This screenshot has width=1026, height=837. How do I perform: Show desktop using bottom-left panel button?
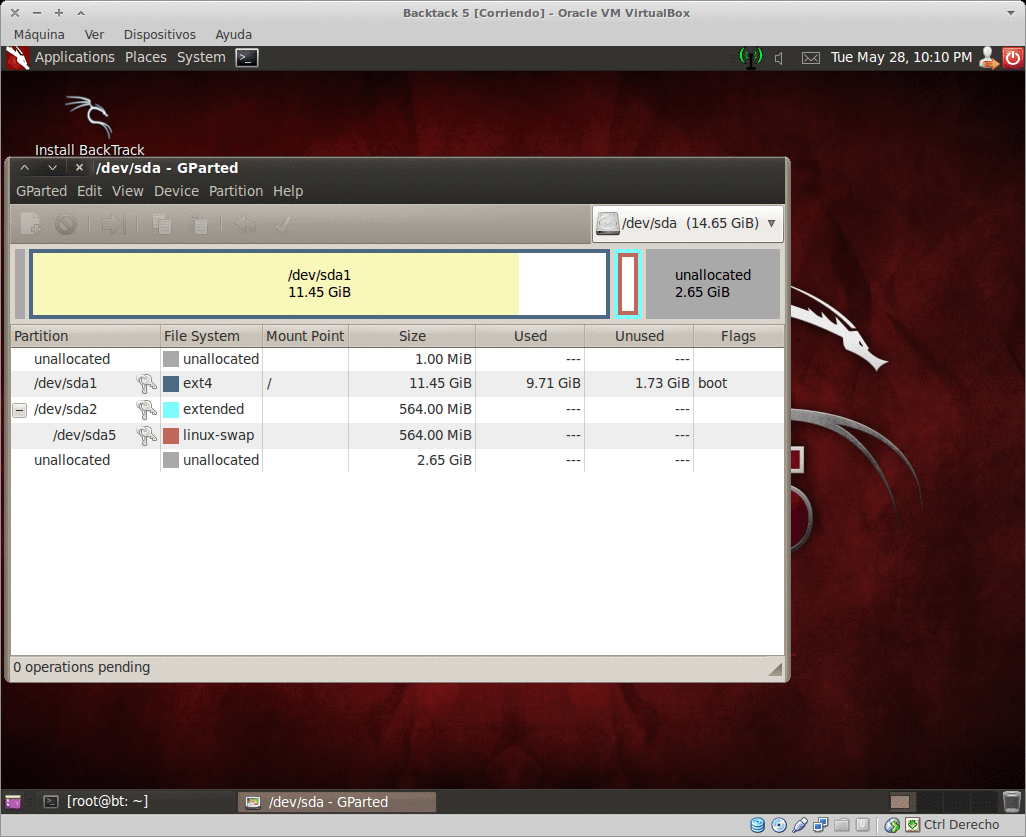(x=13, y=801)
